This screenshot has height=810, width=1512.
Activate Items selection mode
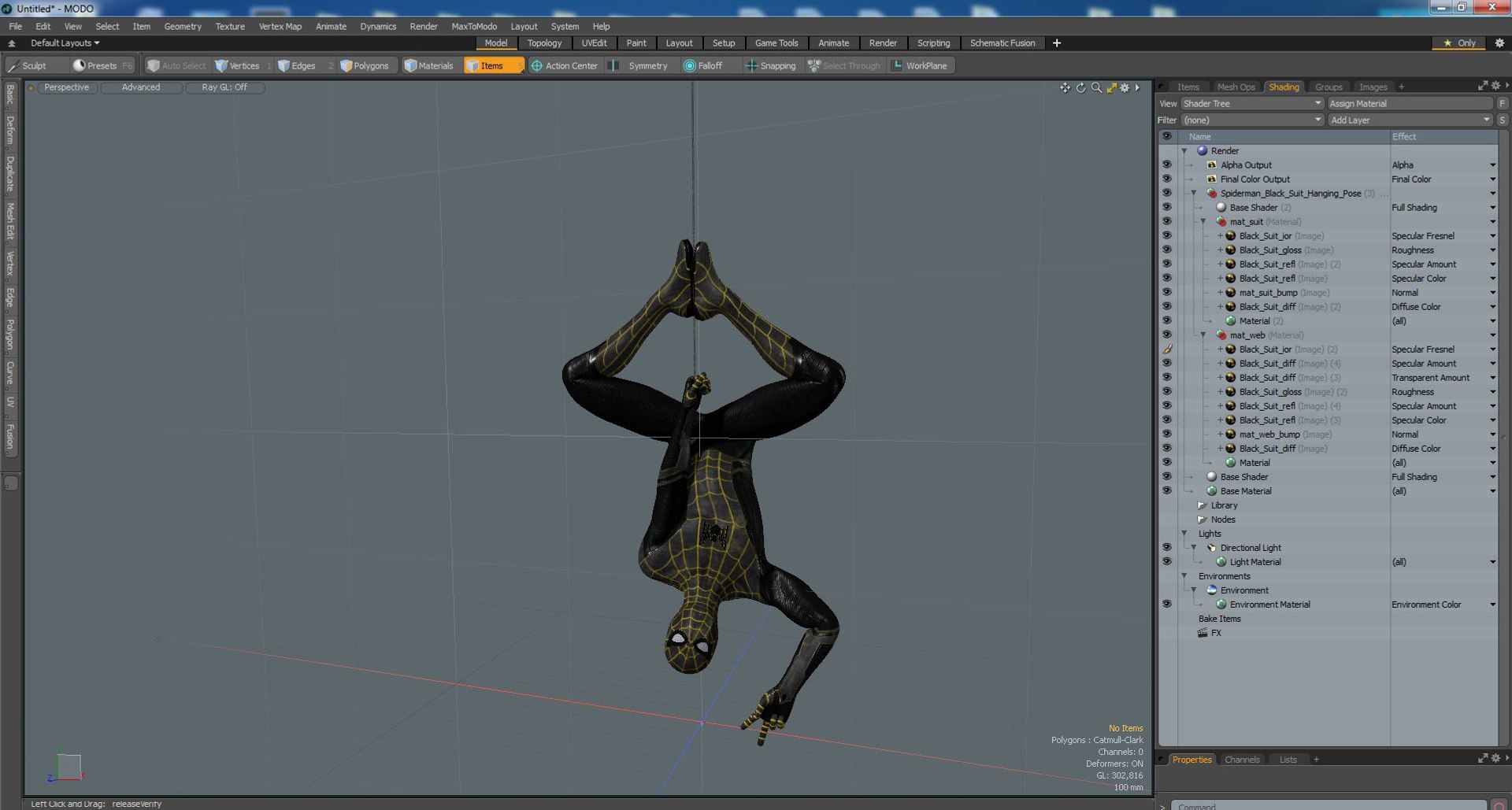(492, 65)
